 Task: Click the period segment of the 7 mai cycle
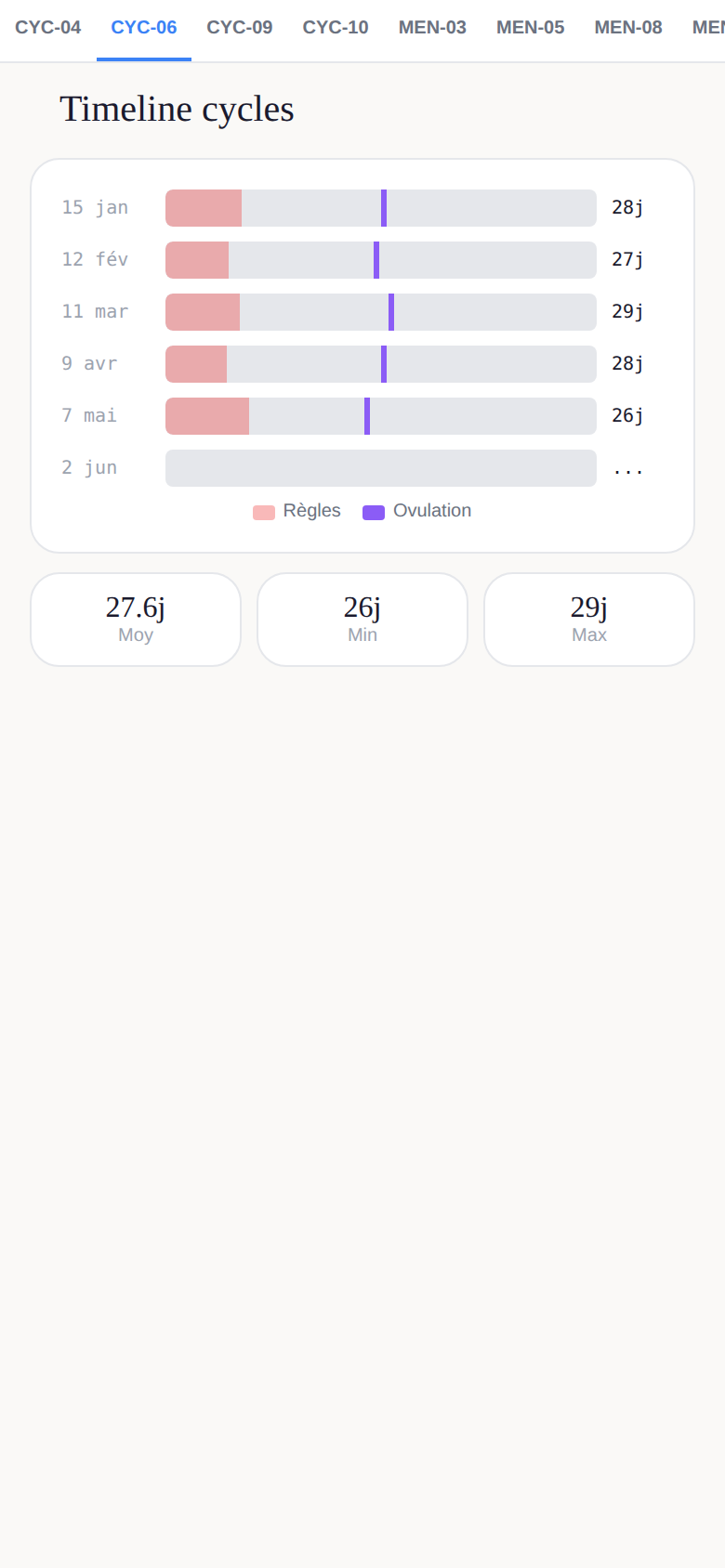pyautogui.click(x=207, y=416)
